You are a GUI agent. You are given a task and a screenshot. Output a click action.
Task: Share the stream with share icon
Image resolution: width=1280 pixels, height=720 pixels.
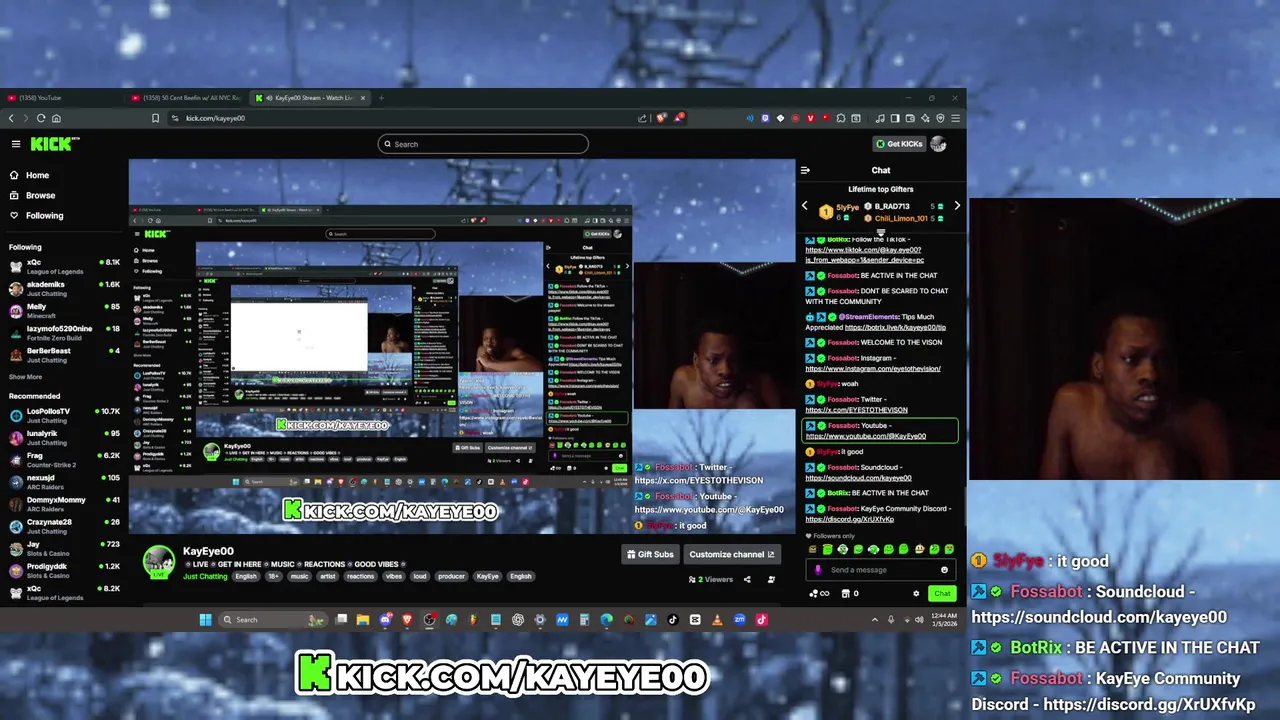[747, 579]
